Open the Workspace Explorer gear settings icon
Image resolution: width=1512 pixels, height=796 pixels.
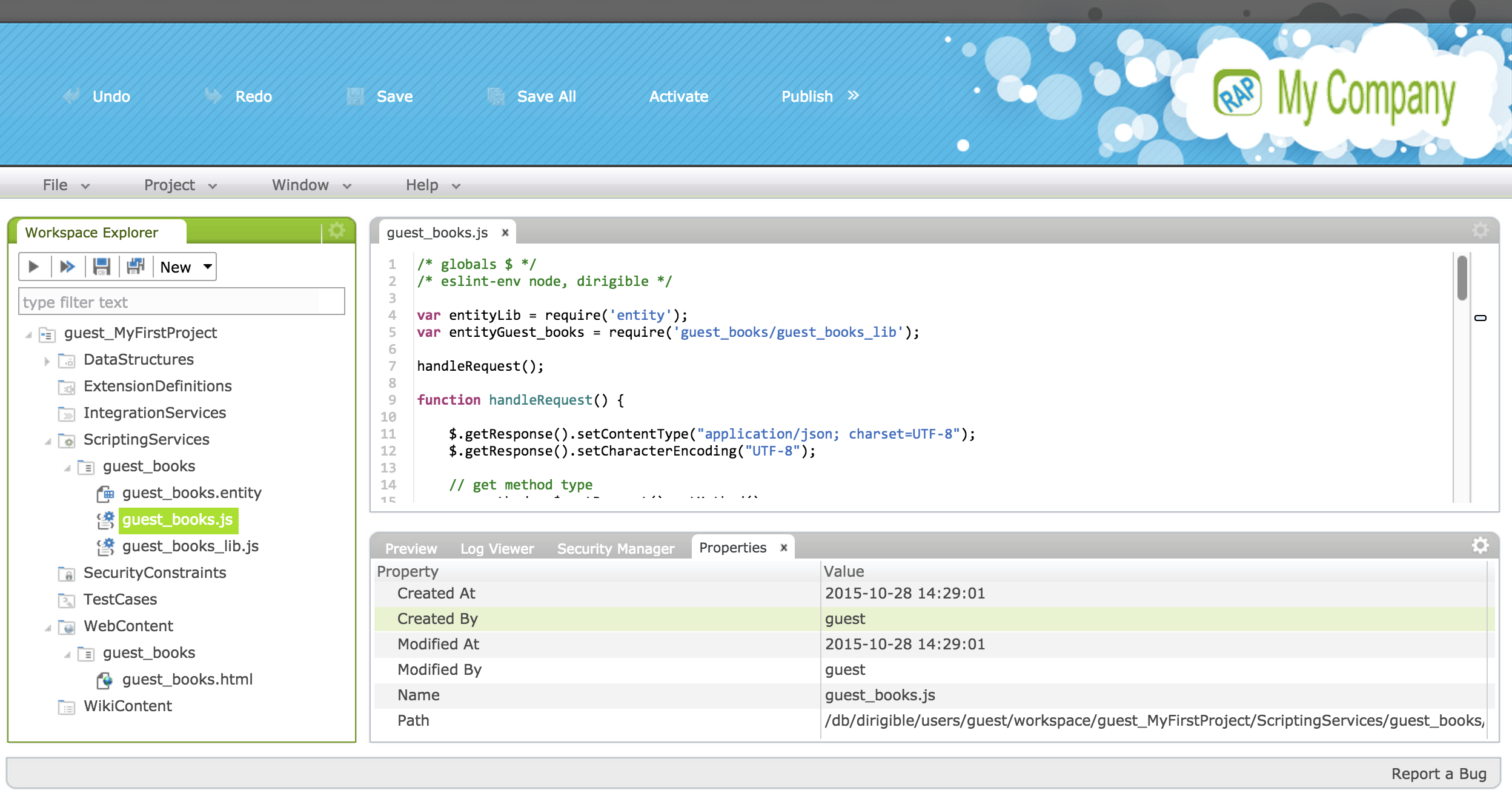(x=337, y=231)
